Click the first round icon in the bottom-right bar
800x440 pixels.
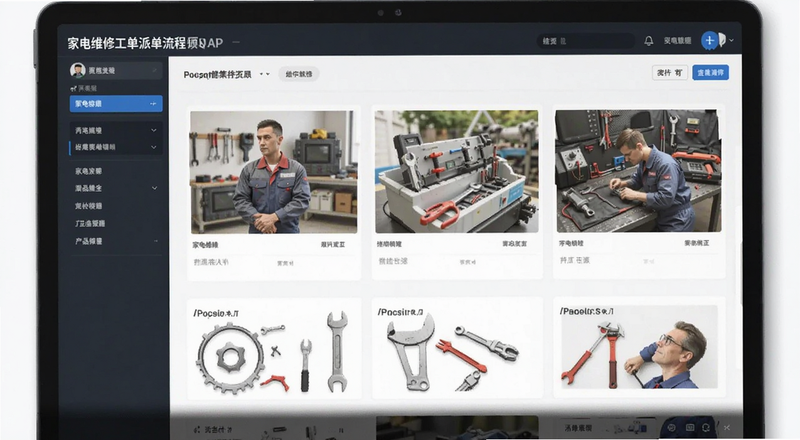pyautogui.click(x=672, y=428)
